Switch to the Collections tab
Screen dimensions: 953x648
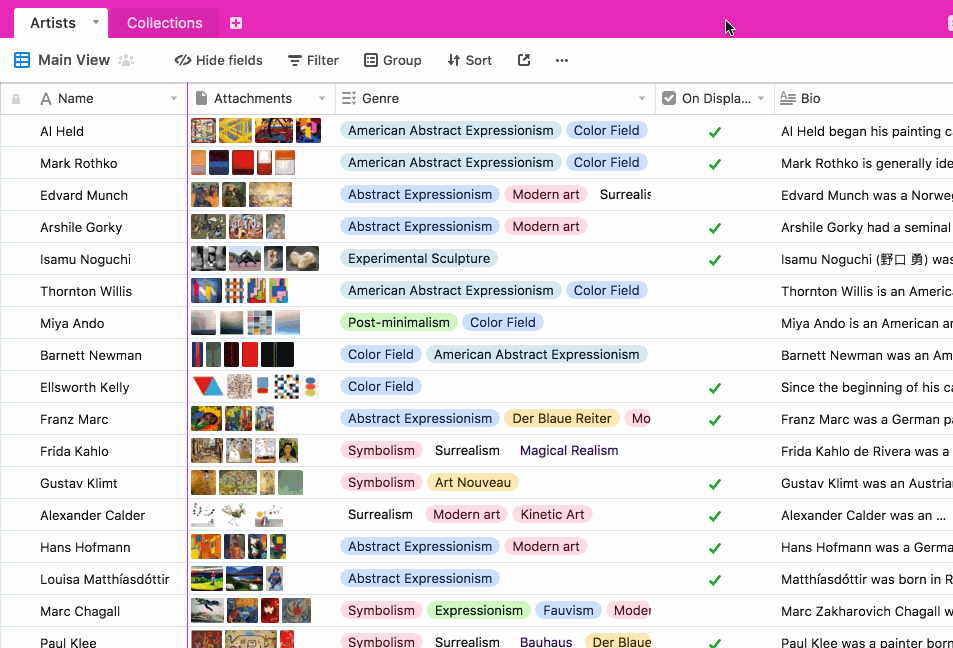(164, 23)
